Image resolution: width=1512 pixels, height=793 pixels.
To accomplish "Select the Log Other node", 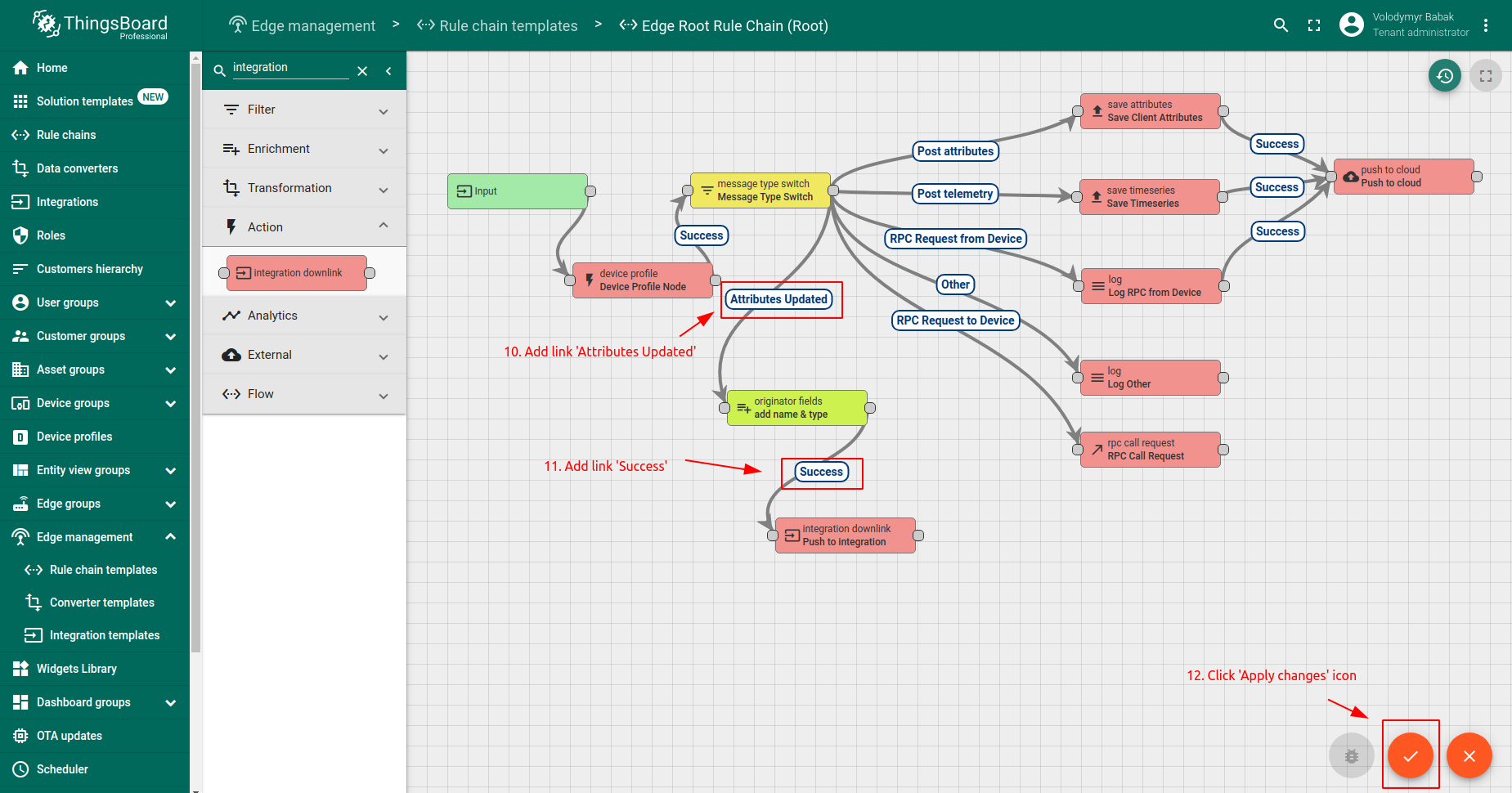I will click(1151, 378).
